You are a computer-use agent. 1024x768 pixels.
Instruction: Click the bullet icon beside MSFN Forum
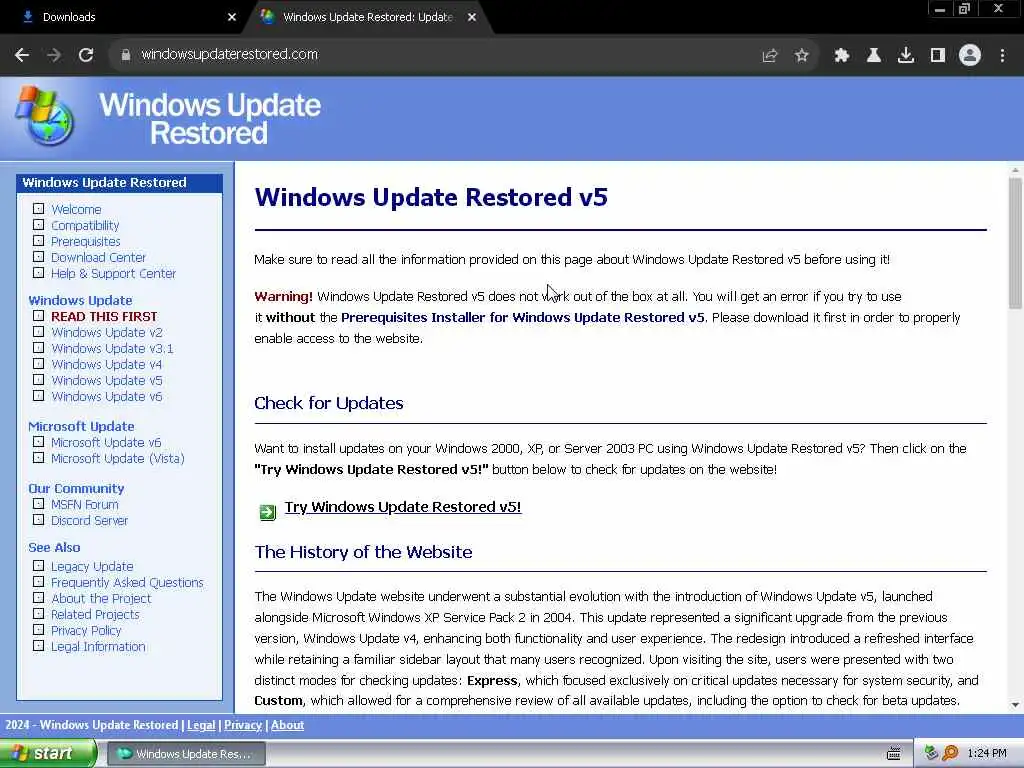(39, 504)
